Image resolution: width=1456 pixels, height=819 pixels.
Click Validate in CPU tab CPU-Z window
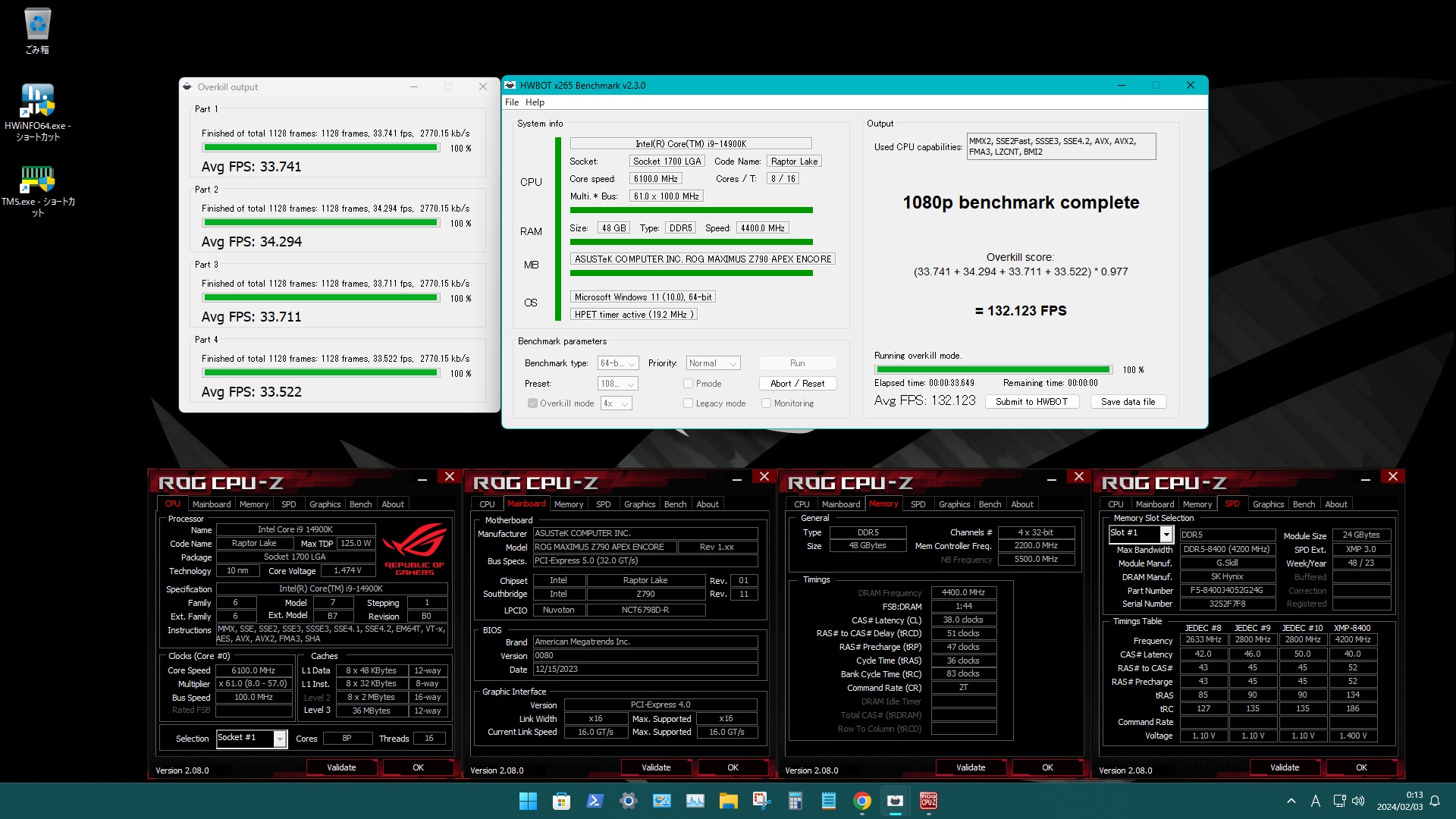pos(341,767)
